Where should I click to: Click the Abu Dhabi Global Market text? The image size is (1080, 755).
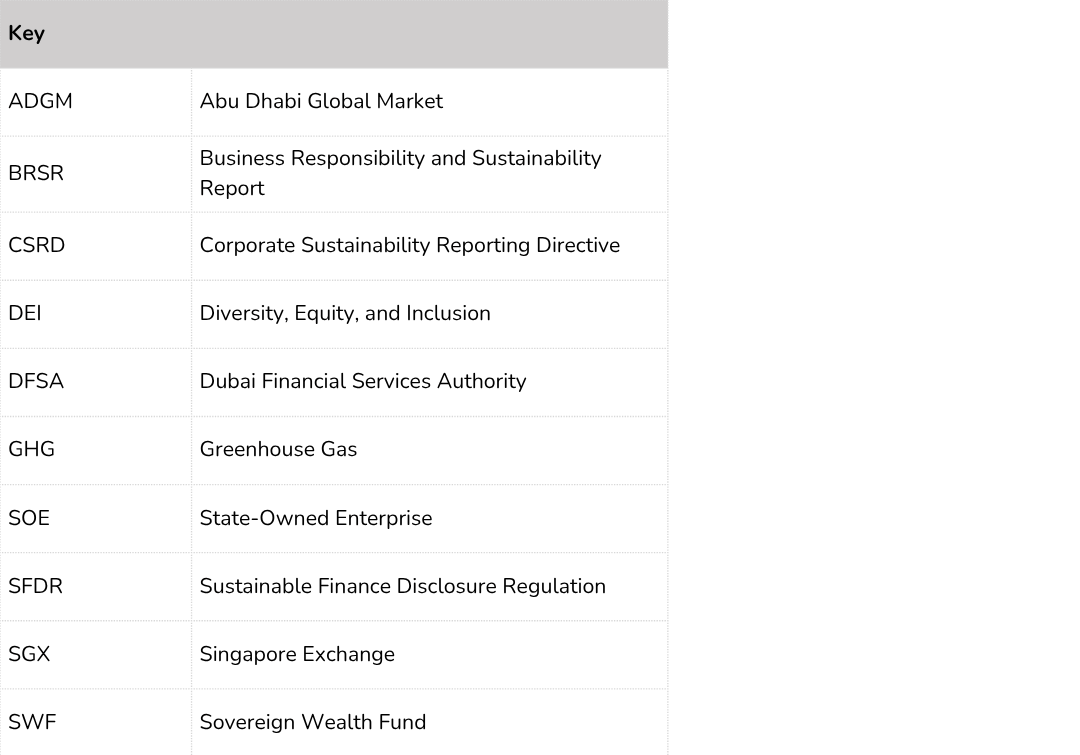click(321, 101)
